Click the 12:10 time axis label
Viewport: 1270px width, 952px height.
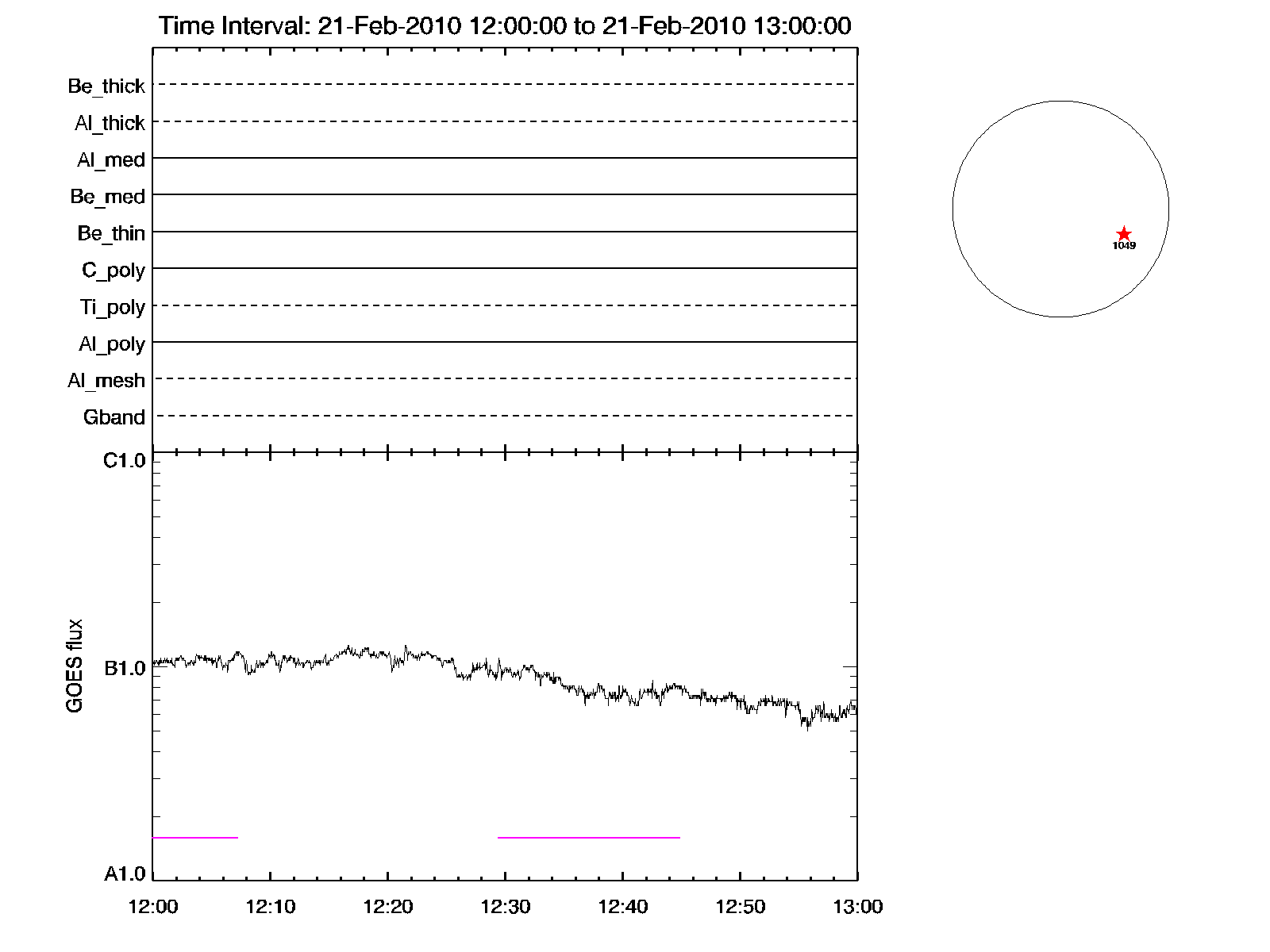click(x=270, y=907)
